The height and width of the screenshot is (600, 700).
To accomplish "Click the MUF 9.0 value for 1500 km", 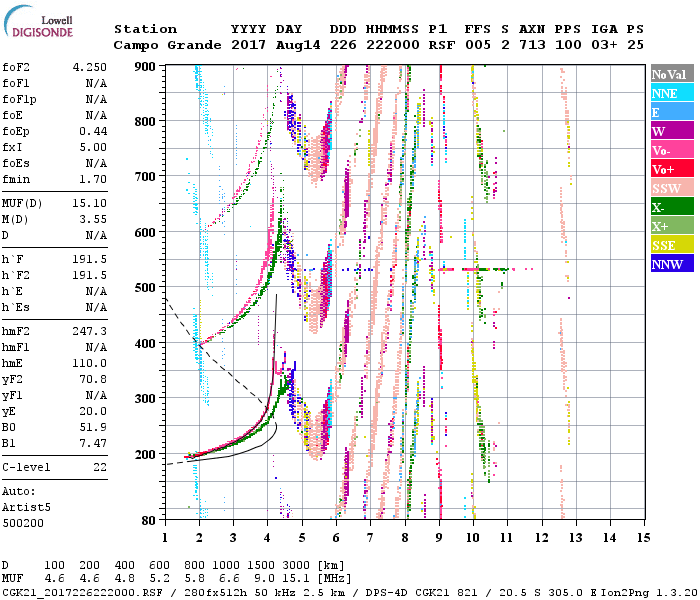I will click(x=264, y=579).
